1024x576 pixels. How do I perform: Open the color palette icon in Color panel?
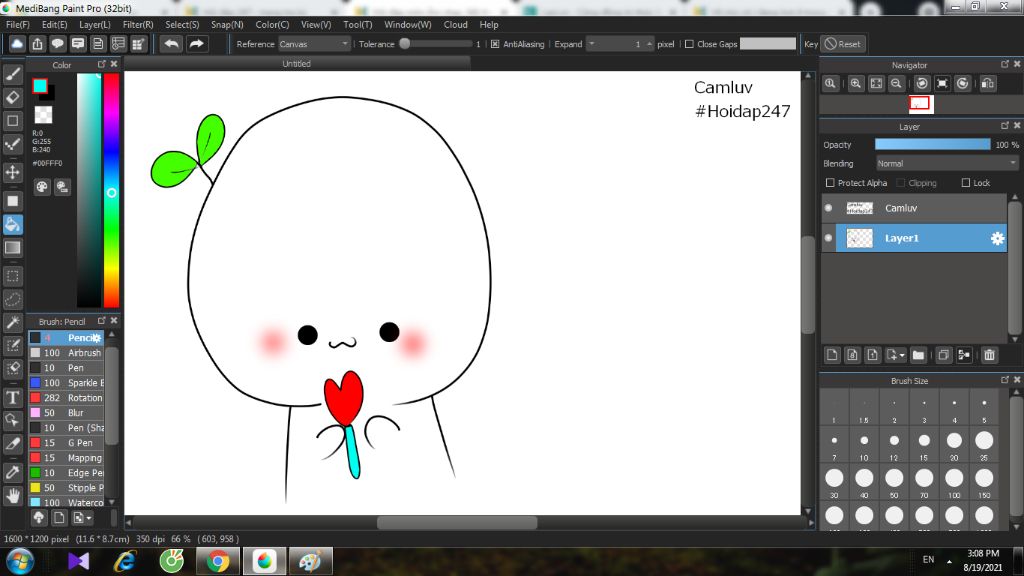[x=42, y=187]
